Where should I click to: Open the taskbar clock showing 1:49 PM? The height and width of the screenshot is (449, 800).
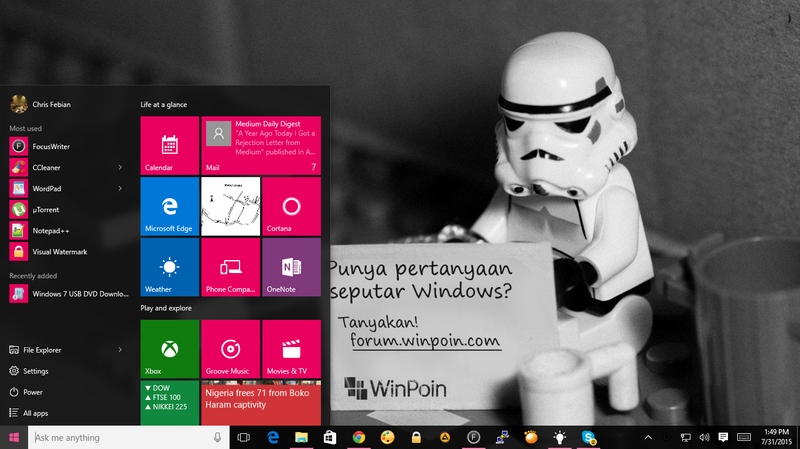pos(776,437)
